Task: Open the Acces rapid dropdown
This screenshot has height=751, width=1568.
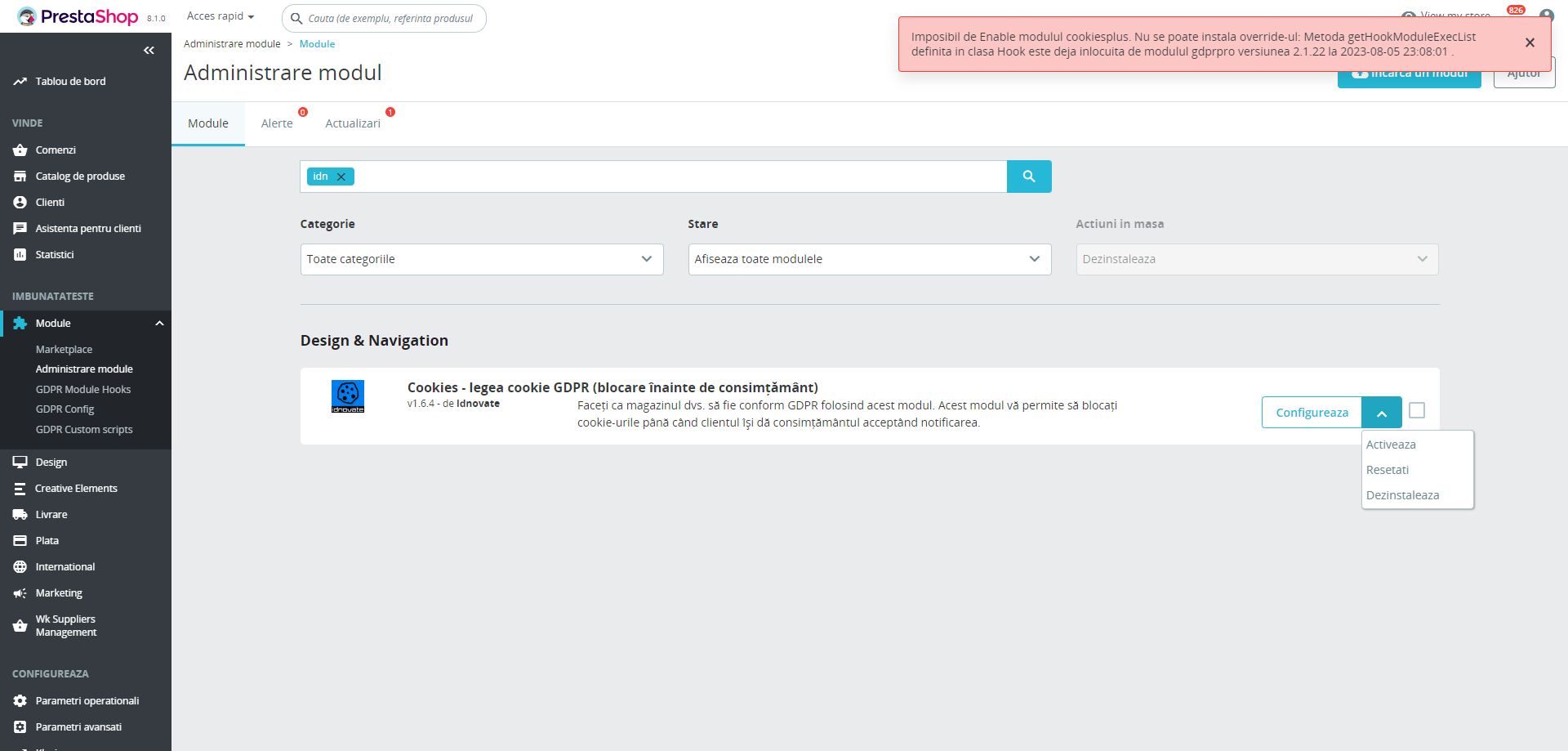Action: 220,16
